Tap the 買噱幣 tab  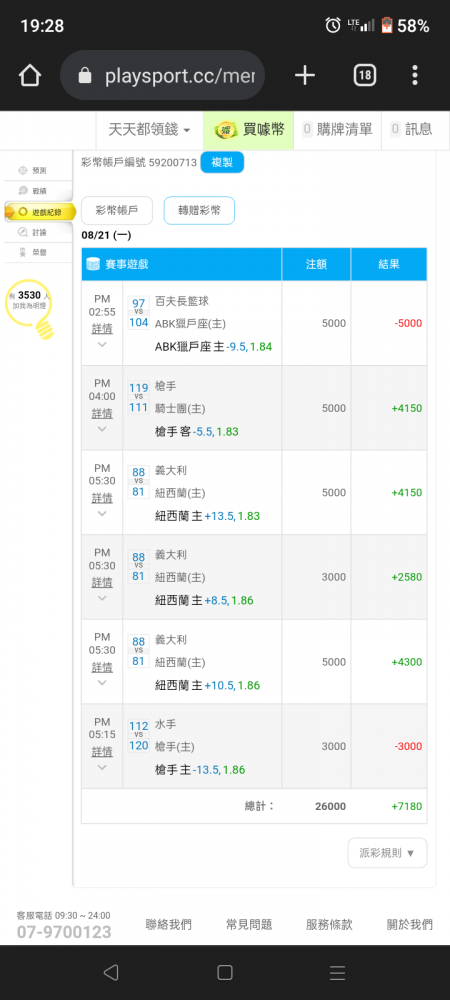pos(249,130)
